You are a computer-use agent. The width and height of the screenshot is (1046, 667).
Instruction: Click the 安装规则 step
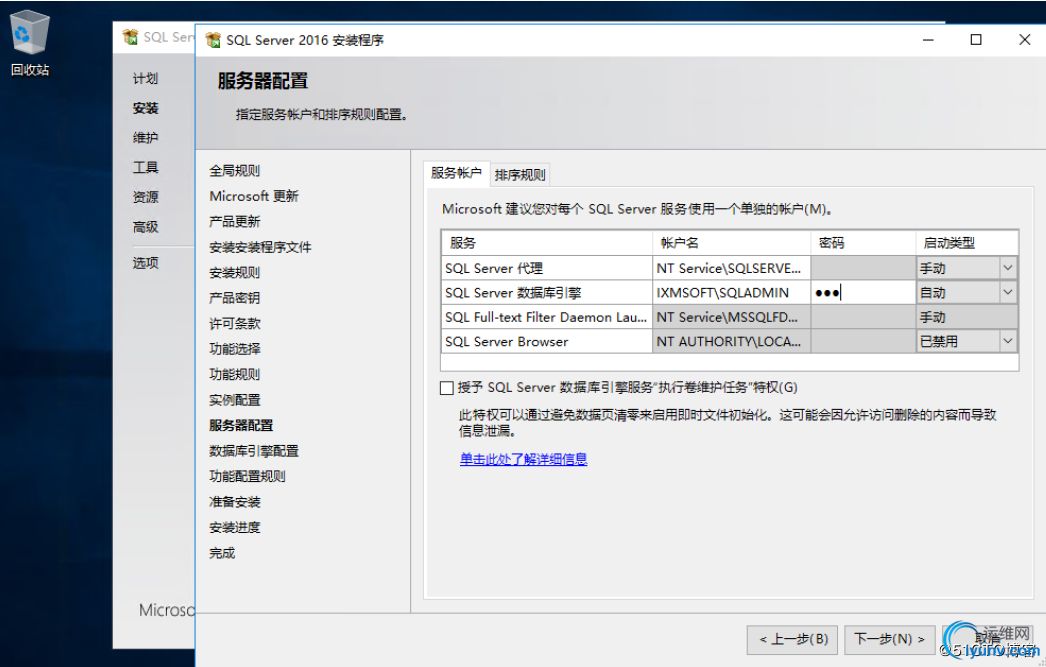234,273
